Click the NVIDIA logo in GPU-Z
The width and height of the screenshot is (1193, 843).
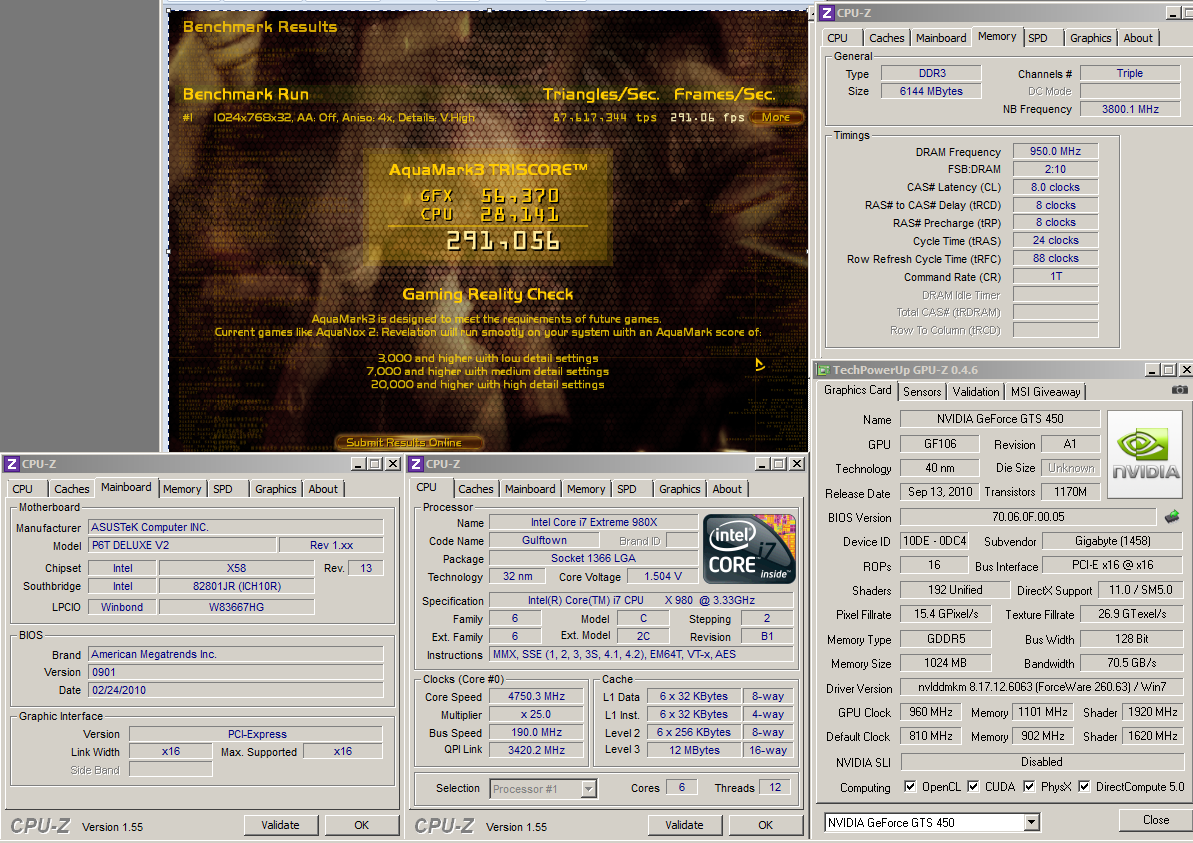click(1145, 454)
